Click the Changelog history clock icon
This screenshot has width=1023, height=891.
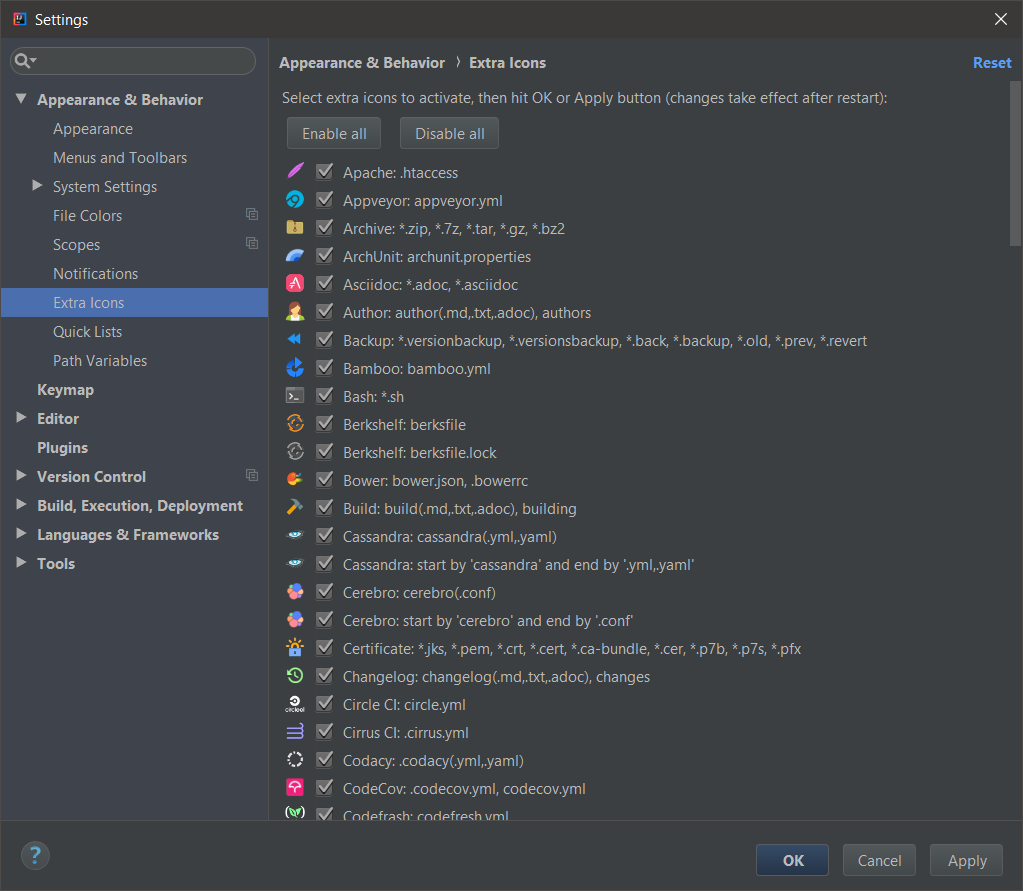(295, 676)
